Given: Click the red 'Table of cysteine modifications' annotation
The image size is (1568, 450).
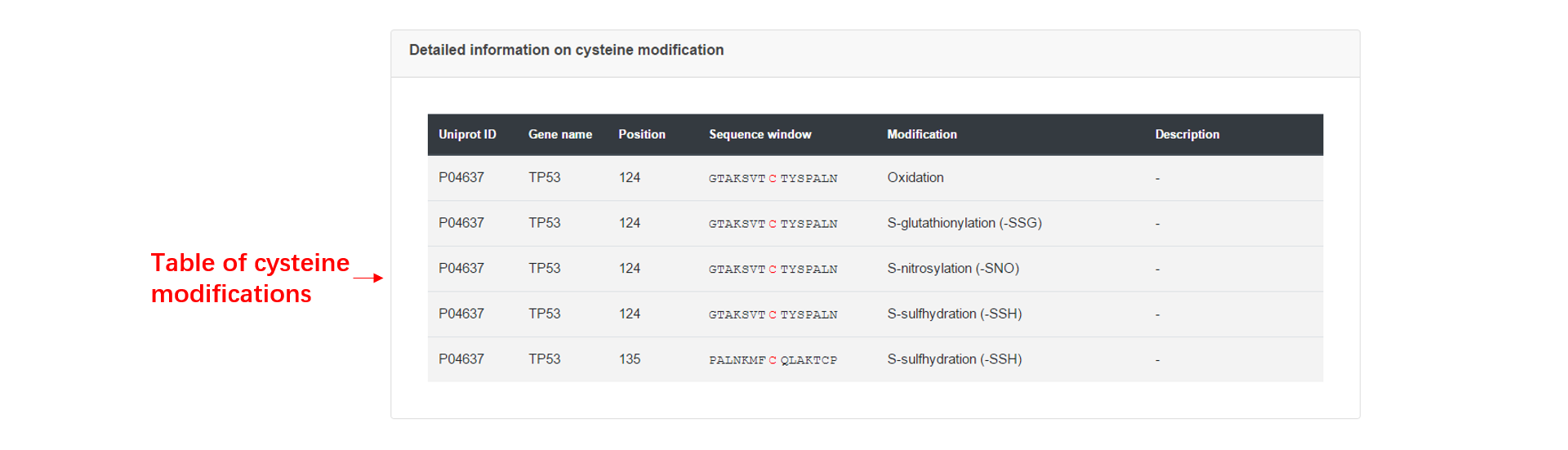Looking at the screenshot, I should 250,278.
